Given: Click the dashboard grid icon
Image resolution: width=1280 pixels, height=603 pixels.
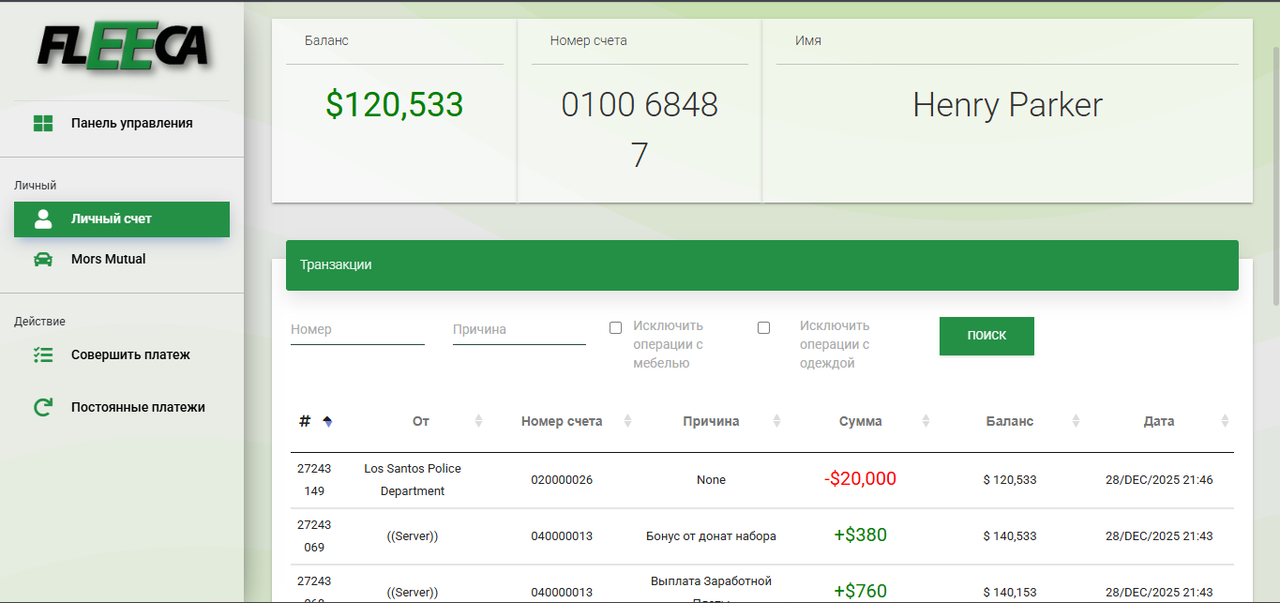Looking at the screenshot, I should pyautogui.click(x=43, y=124).
